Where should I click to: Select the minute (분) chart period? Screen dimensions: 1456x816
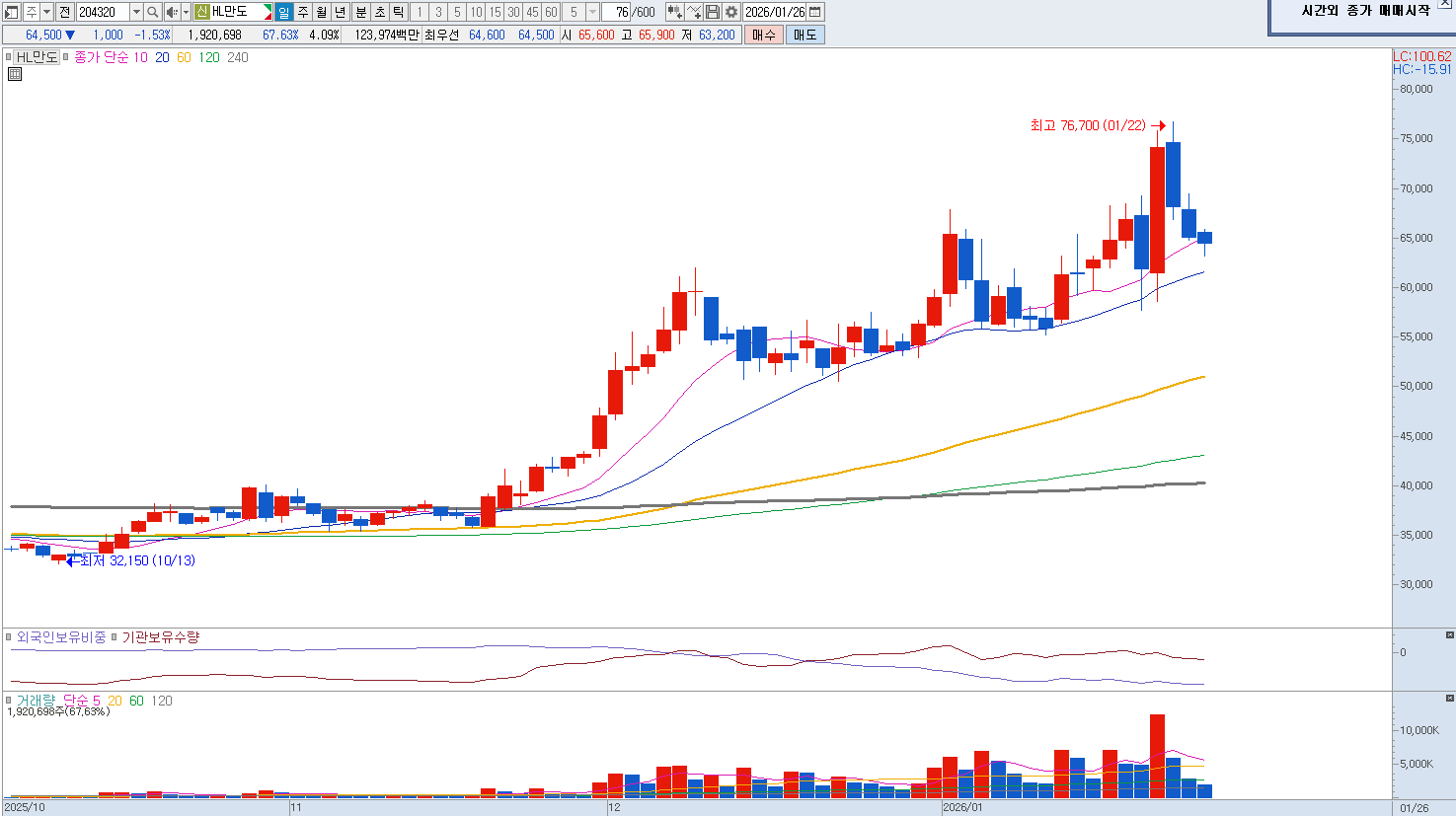coord(360,12)
